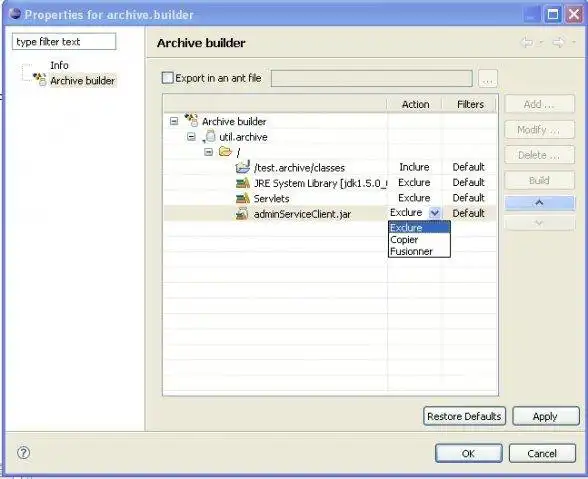Select the /test.archive/classes row
This screenshot has width=588, height=479.
(x=330, y=167)
